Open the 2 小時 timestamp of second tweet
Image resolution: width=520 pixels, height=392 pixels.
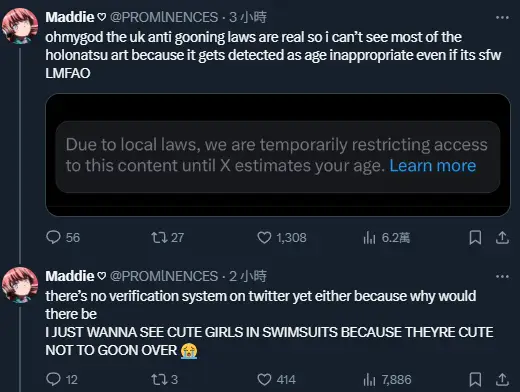click(248, 276)
